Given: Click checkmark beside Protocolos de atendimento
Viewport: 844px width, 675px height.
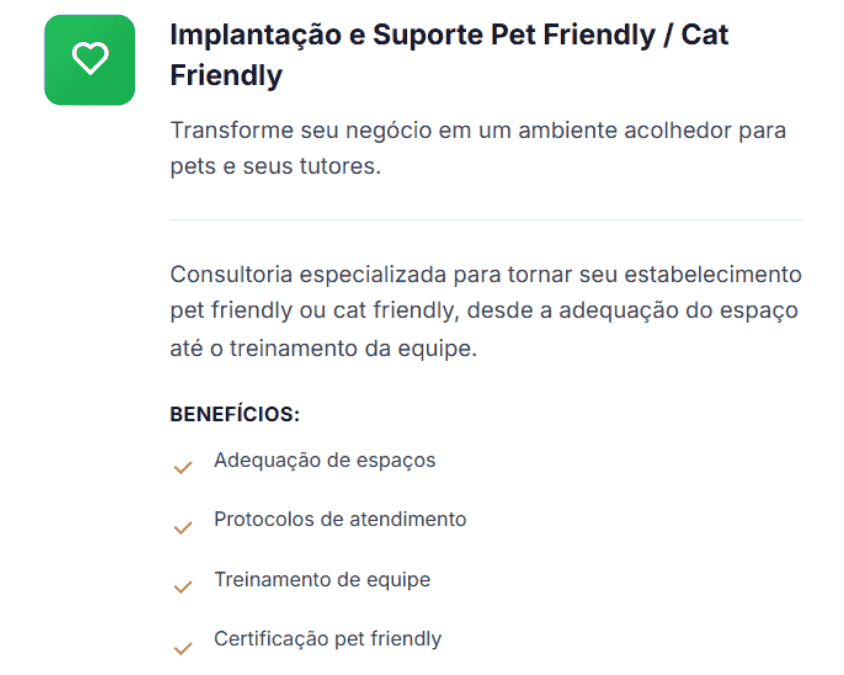Looking at the screenshot, I should click(182, 527).
